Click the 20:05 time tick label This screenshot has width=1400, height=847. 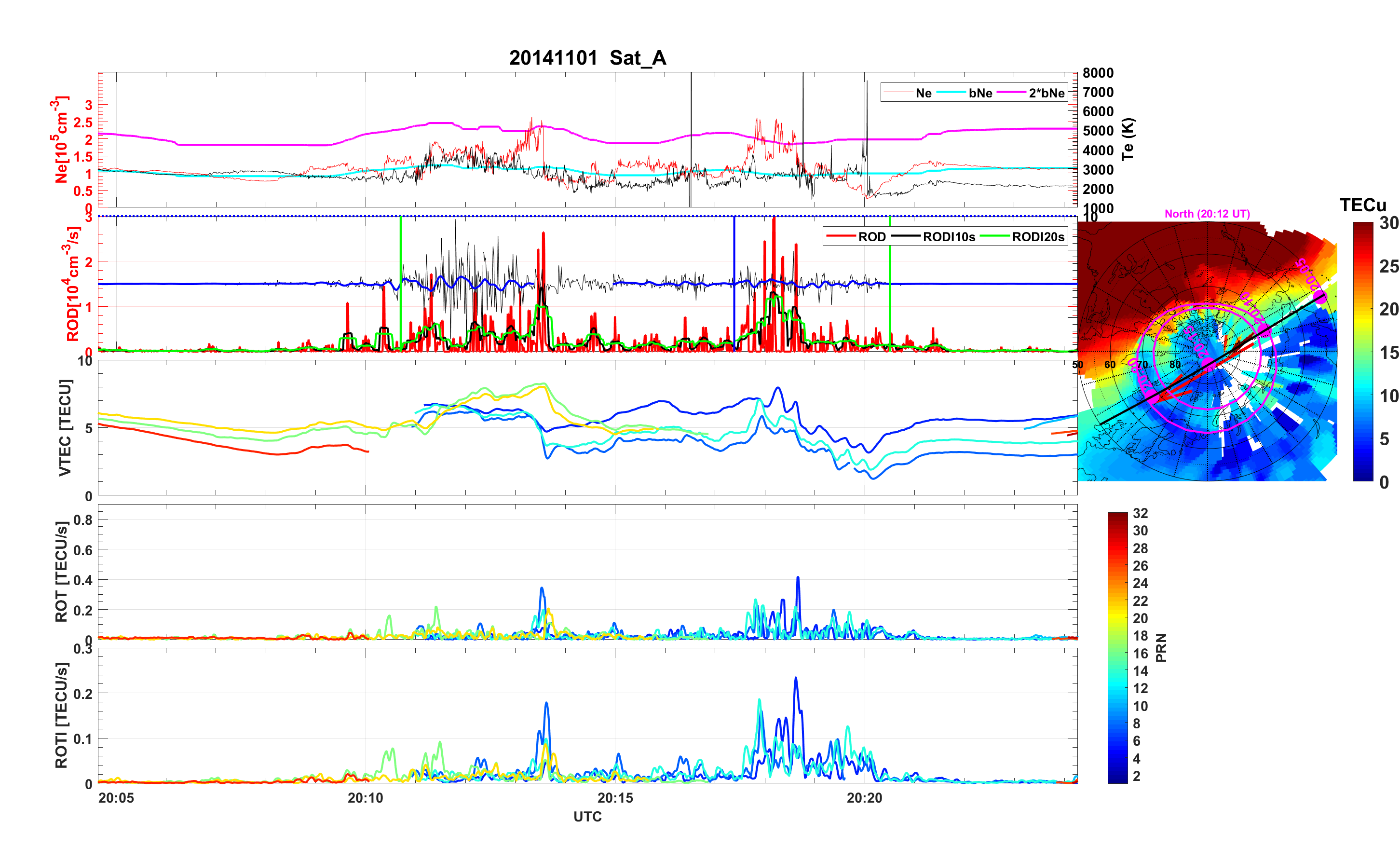(x=116, y=798)
